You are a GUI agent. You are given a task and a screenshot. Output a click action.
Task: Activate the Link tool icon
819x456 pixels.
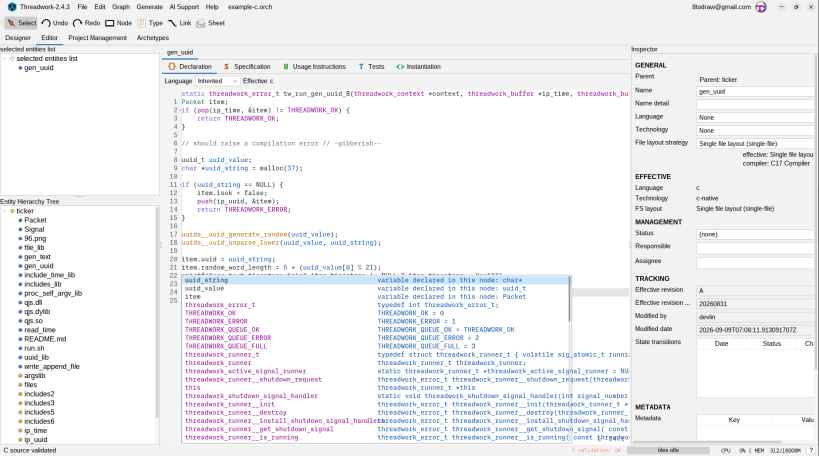click(172, 23)
